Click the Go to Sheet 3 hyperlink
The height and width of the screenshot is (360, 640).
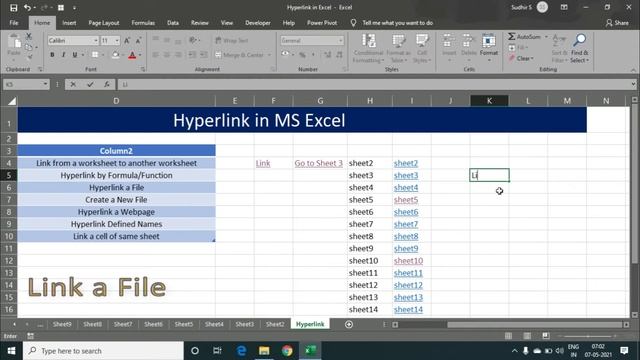pos(318,163)
